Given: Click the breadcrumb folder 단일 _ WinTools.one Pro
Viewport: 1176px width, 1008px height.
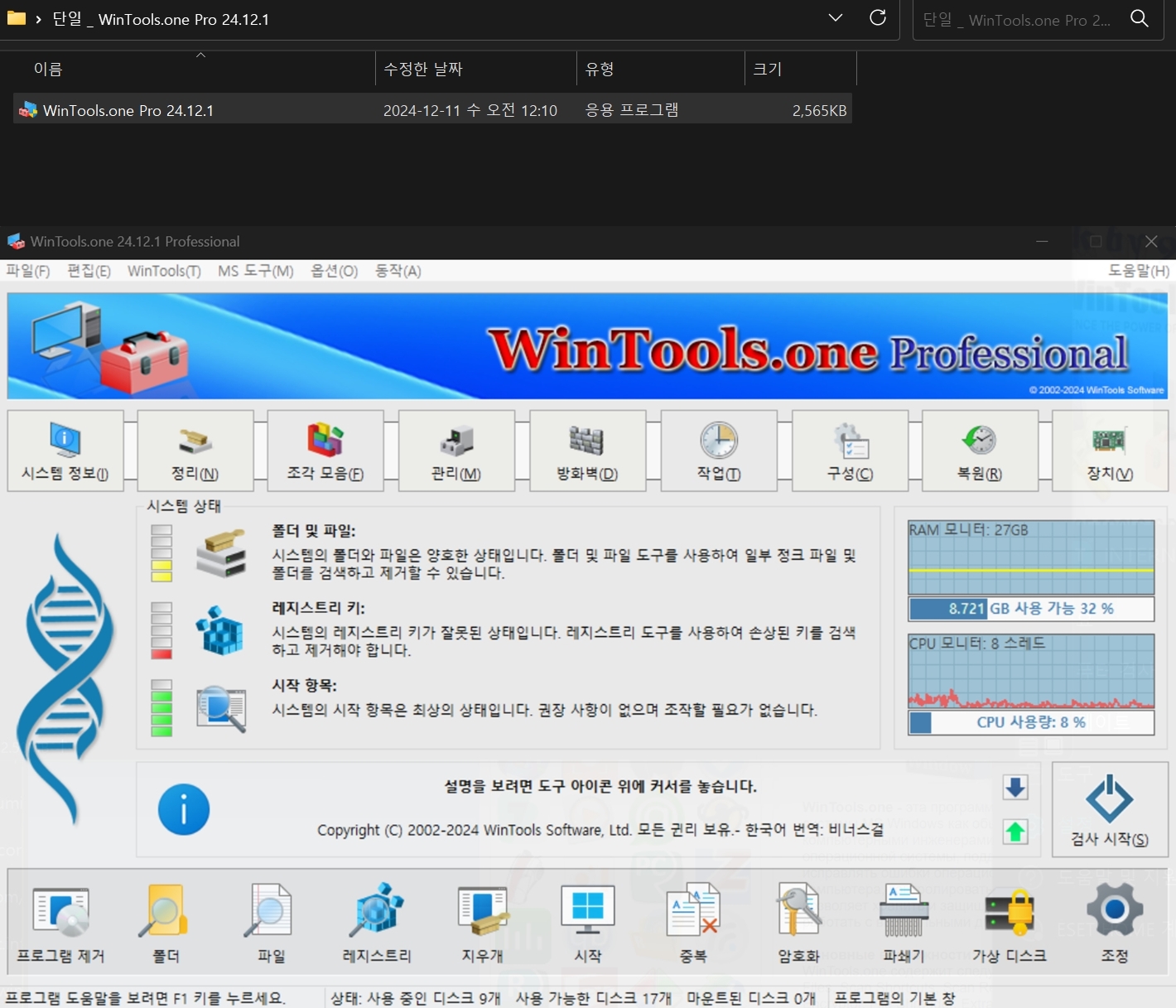Looking at the screenshot, I should [x=161, y=19].
